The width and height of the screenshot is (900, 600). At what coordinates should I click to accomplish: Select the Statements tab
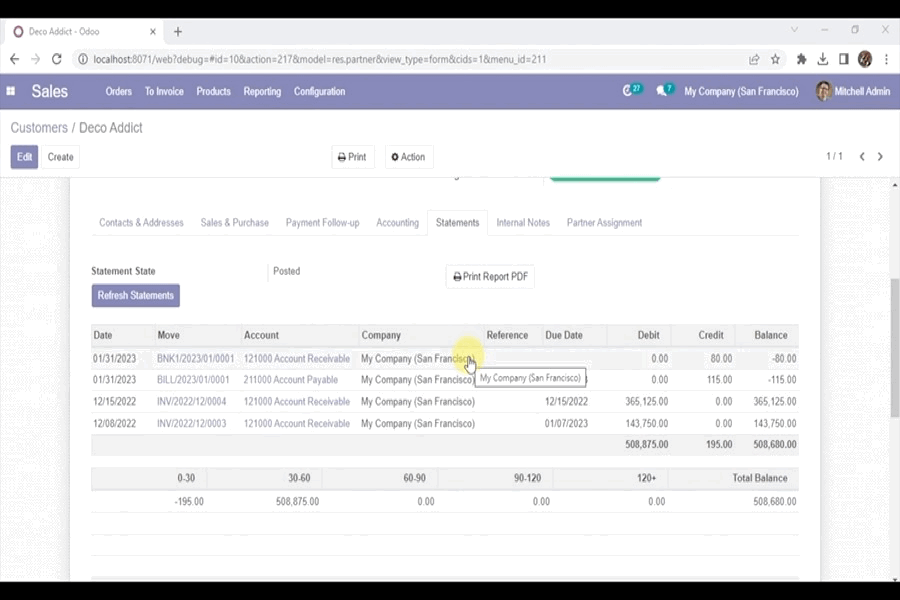[x=457, y=223]
